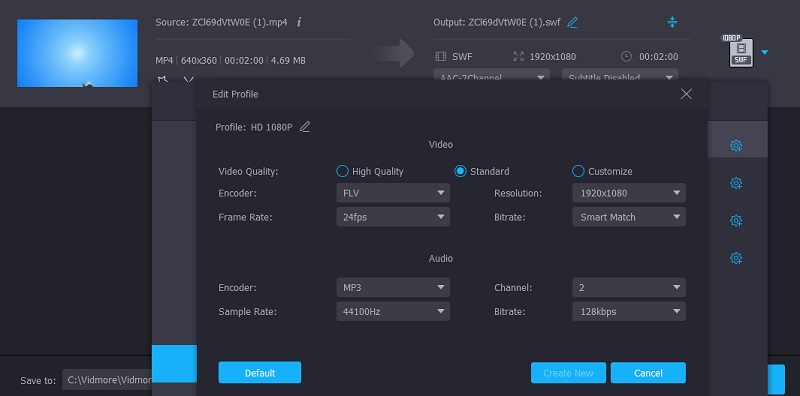Select the High Quality video option

click(x=370, y=171)
